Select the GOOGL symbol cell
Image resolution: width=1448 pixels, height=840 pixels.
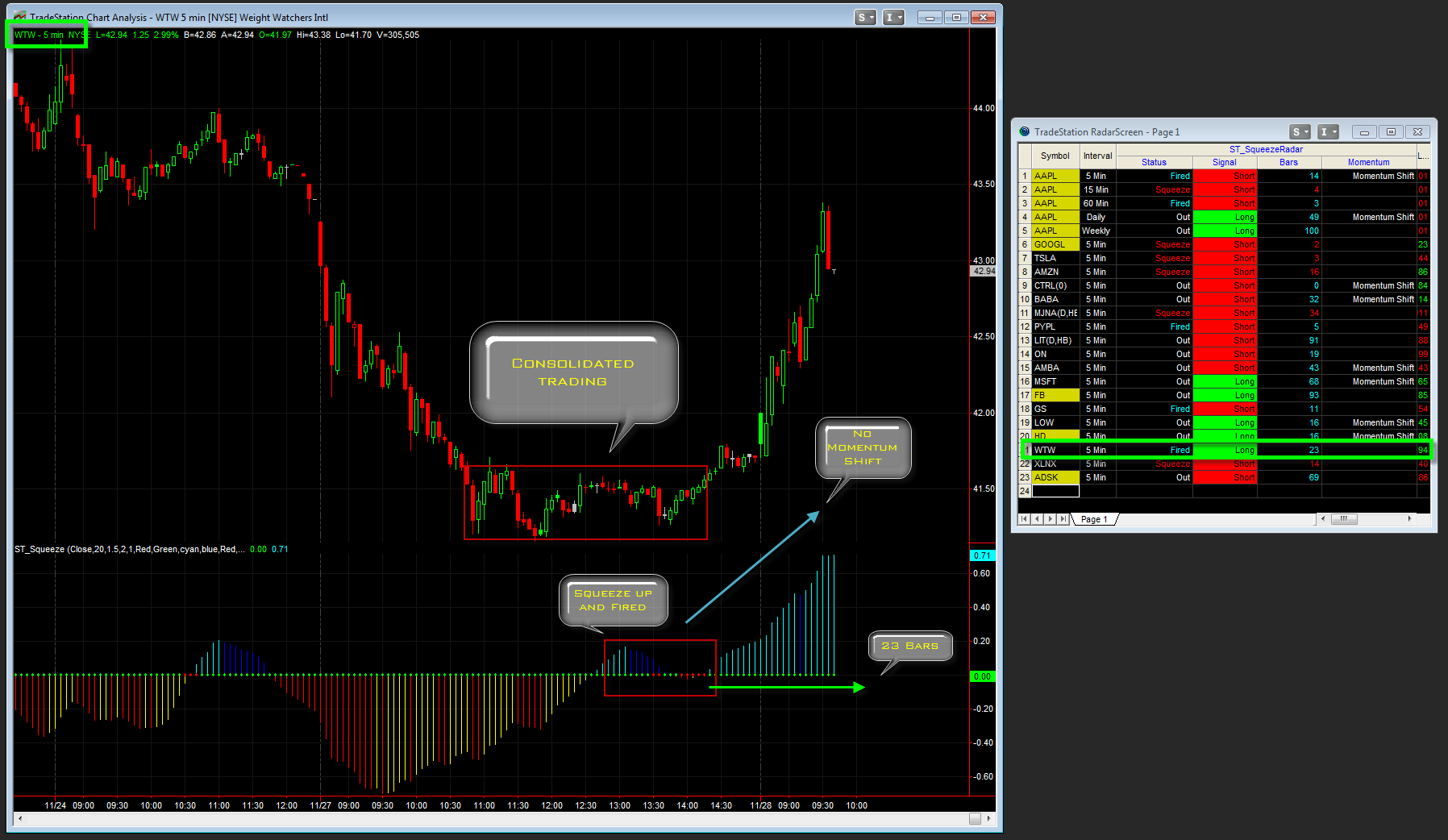click(x=1055, y=244)
